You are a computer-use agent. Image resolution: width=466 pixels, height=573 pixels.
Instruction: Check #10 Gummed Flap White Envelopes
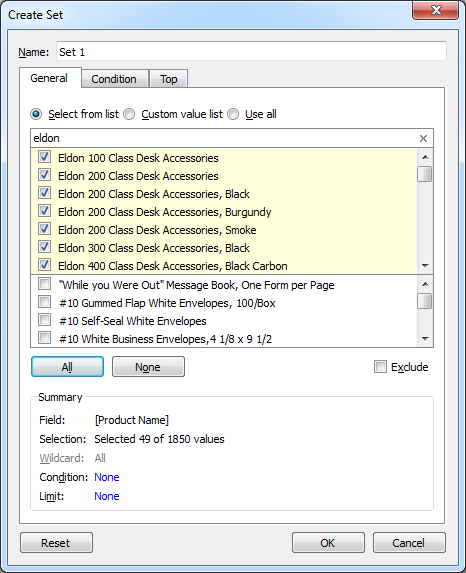pyautogui.click(x=45, y=302)
